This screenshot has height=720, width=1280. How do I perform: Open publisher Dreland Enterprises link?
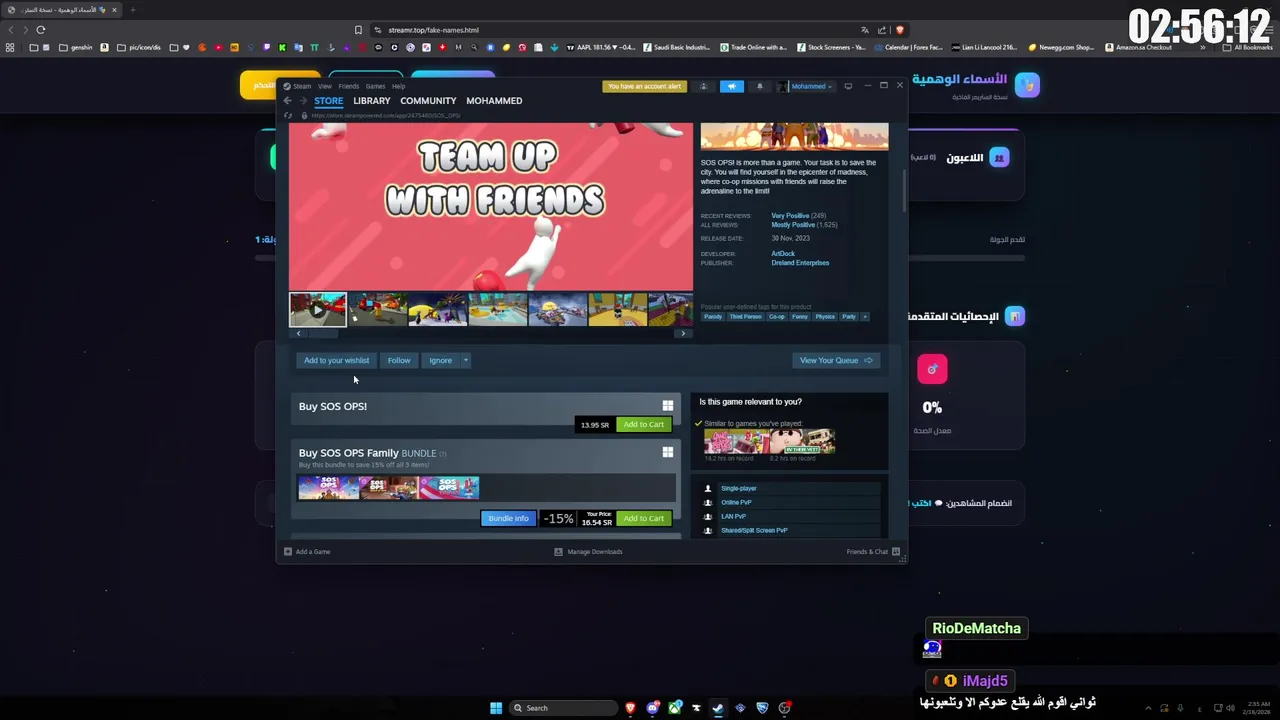800,263
